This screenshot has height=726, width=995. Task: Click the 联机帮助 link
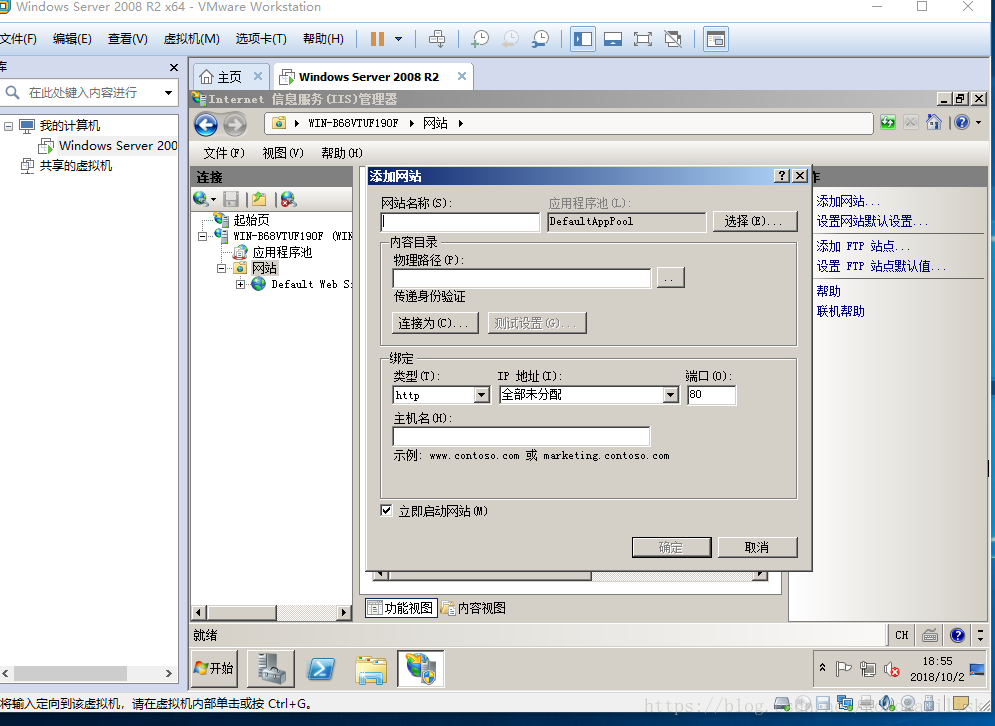[x=840, y=312]
